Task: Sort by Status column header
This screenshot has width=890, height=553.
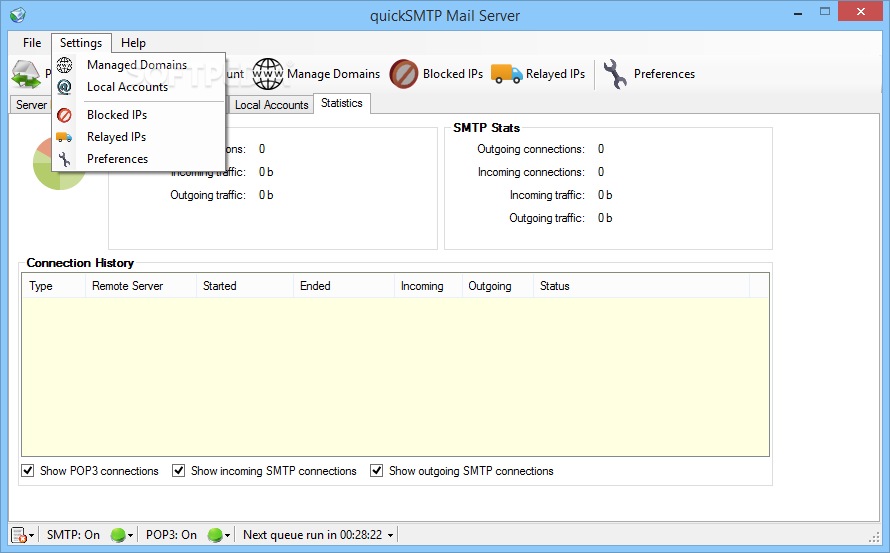Action: click(x=641, y=286)
